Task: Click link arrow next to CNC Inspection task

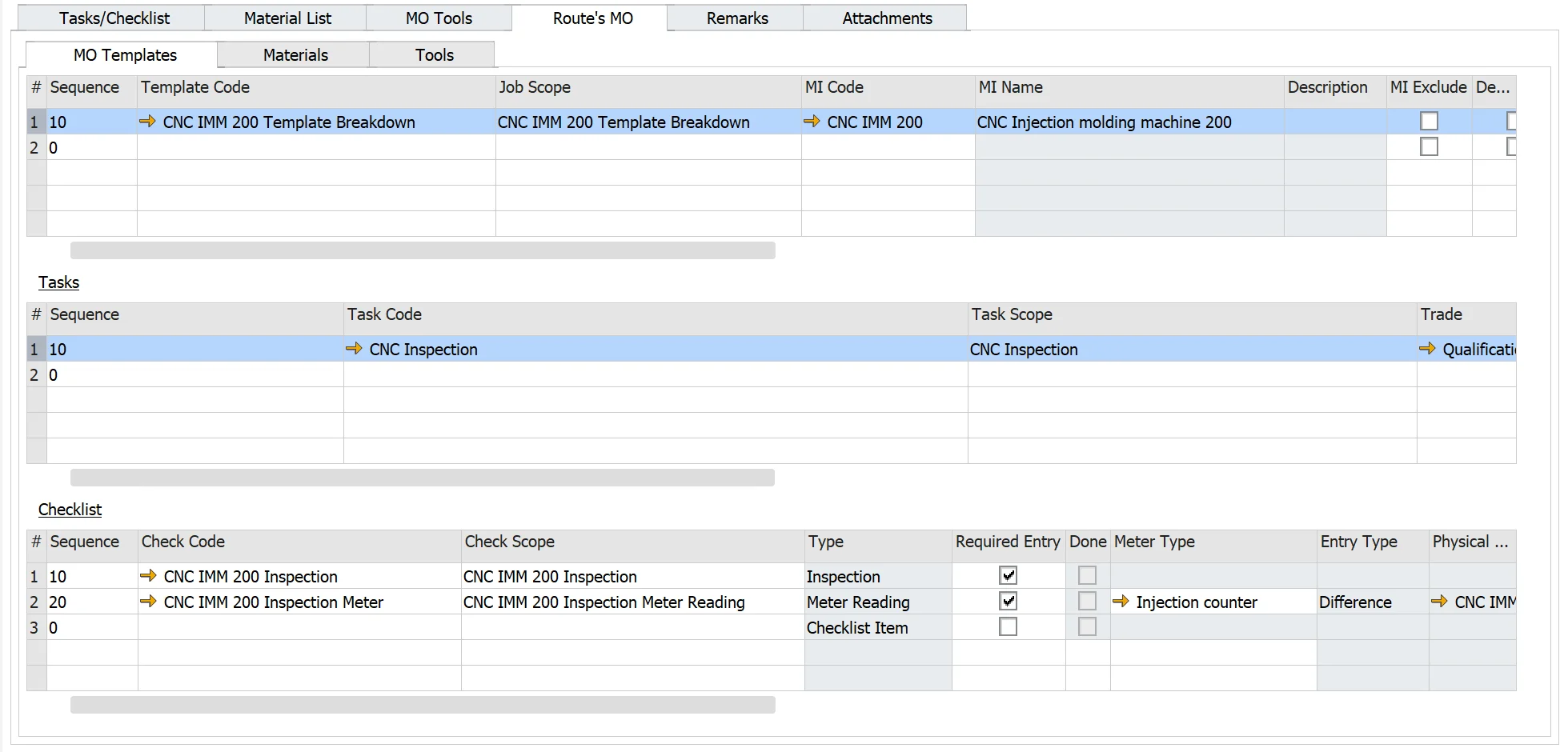Action: (x=354, y=349)
